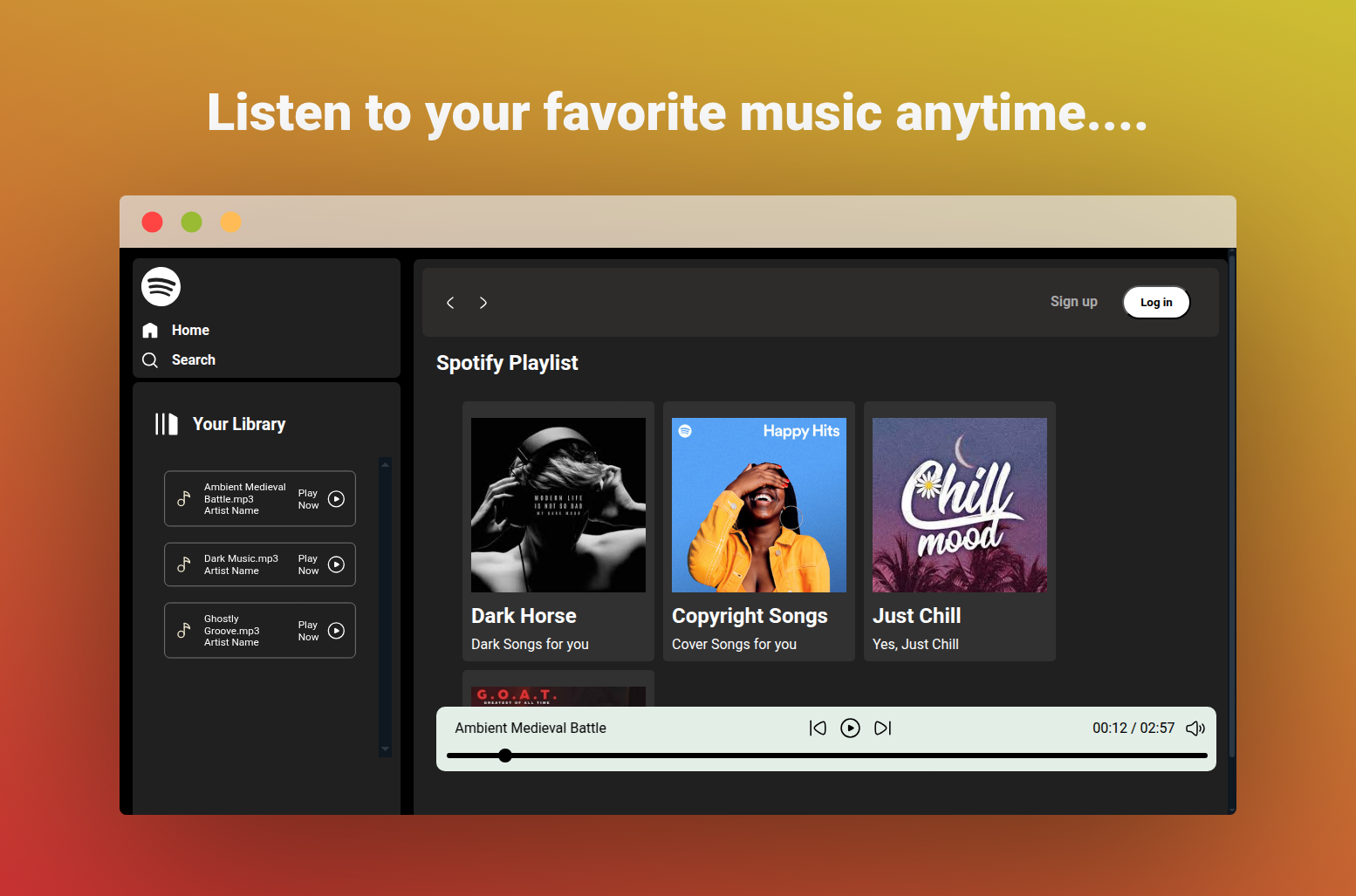Open the Dark Horse playlist cover
Image resolution: width=1356 pixels, height=896 pixels.
(x=558, y=505)
